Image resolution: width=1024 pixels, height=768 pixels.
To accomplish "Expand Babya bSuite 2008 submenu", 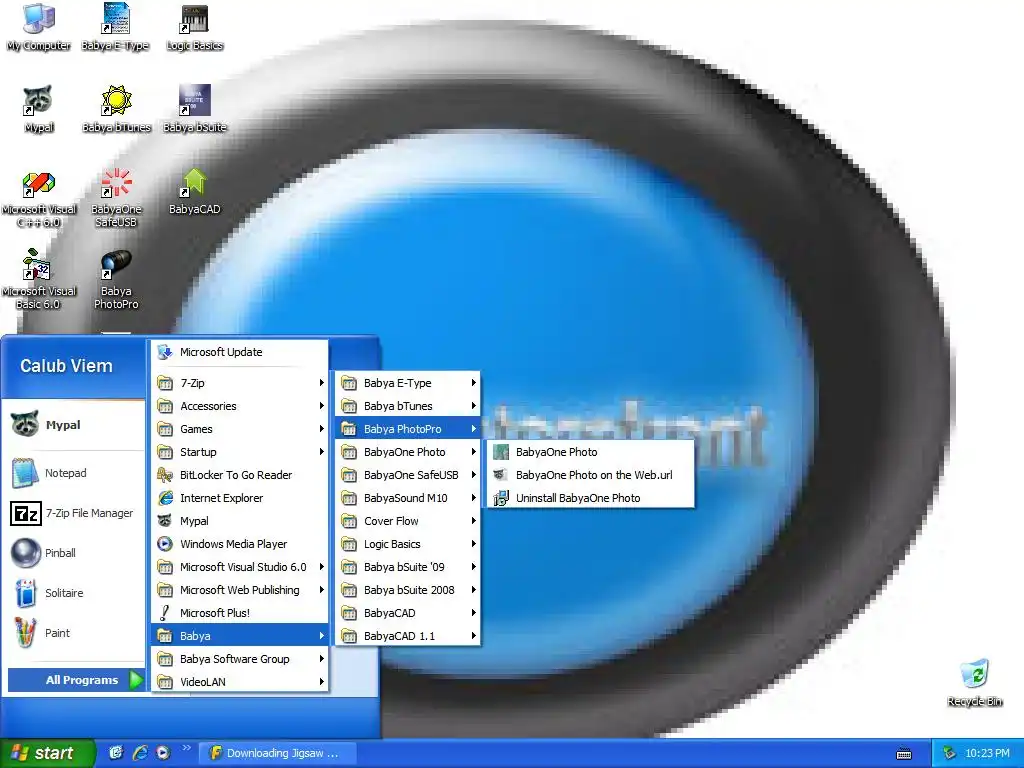I will [x=408, y=590].
